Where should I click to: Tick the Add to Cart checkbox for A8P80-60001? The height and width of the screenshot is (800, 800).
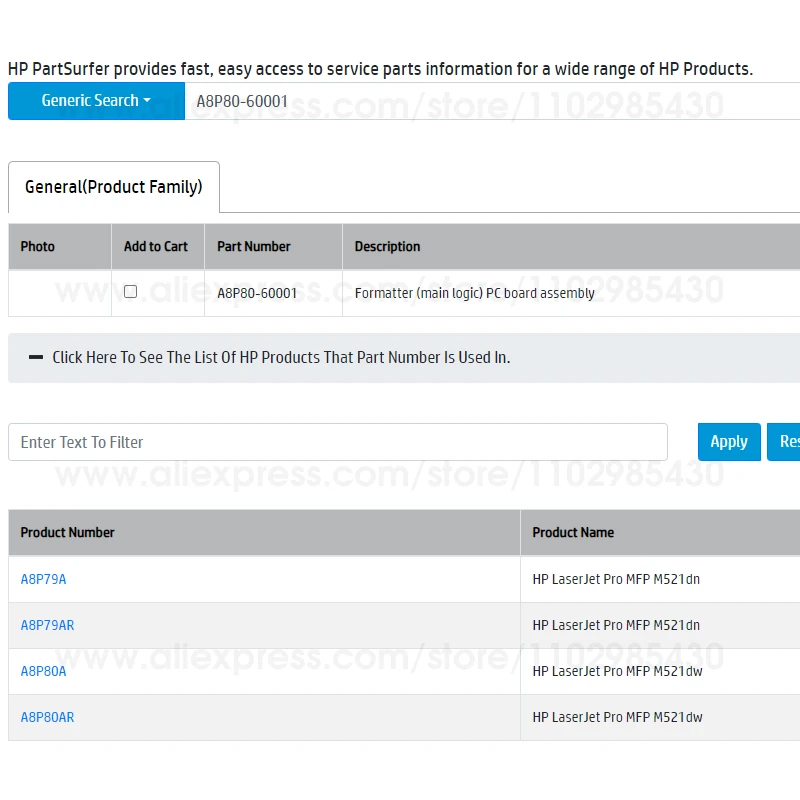coord(130,292)
